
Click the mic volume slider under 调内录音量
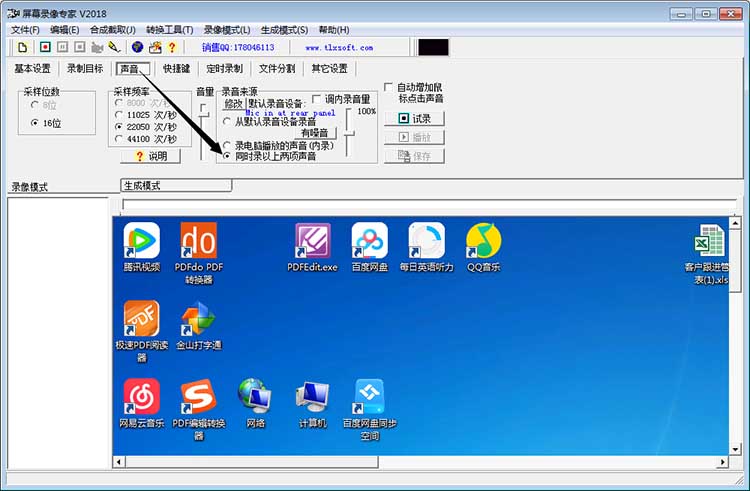(x=349, y=132)
